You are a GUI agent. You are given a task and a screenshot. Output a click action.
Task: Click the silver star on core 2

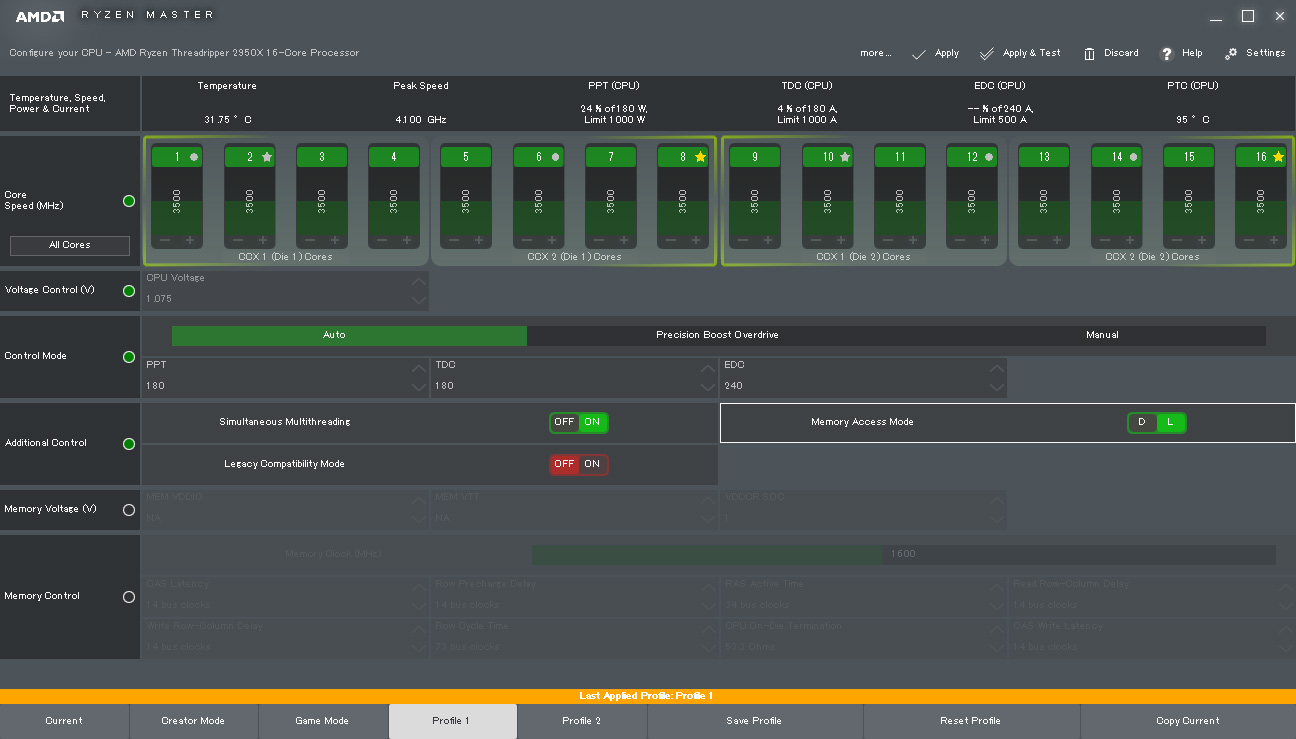pyautogui.click(x=267, y=157)
